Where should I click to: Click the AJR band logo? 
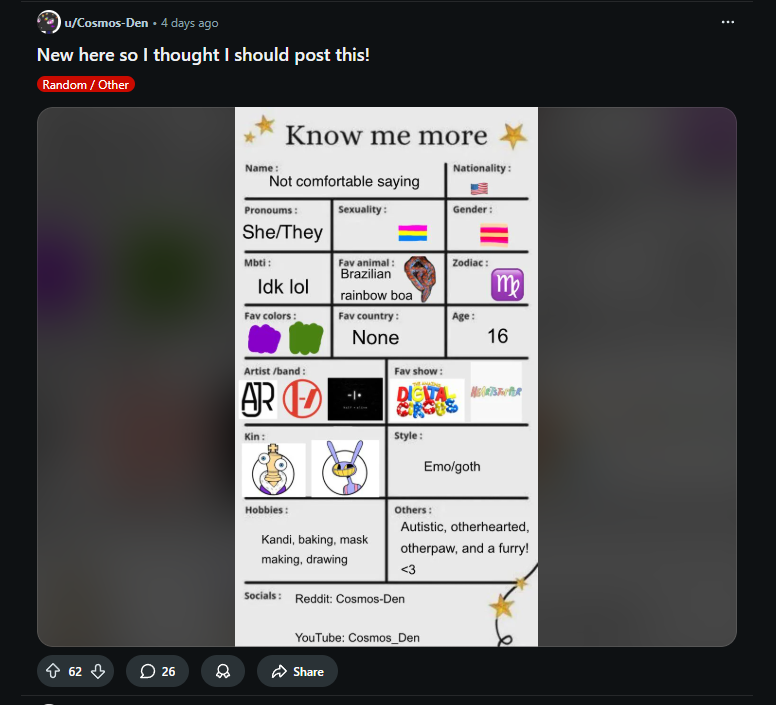coord(258,398)
